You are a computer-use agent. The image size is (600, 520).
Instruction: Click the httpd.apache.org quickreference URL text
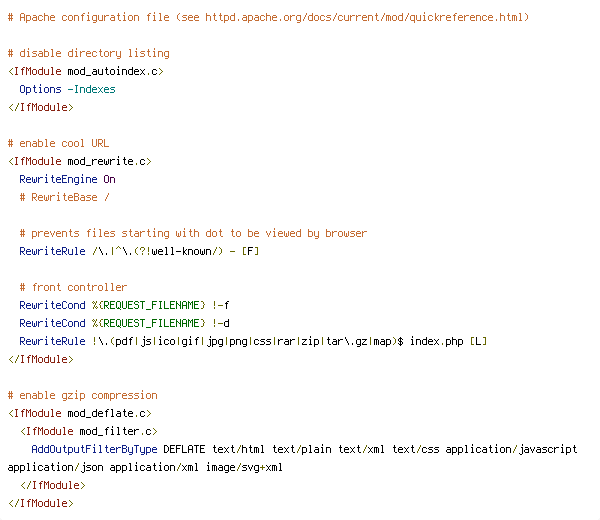tap(364, 18)
